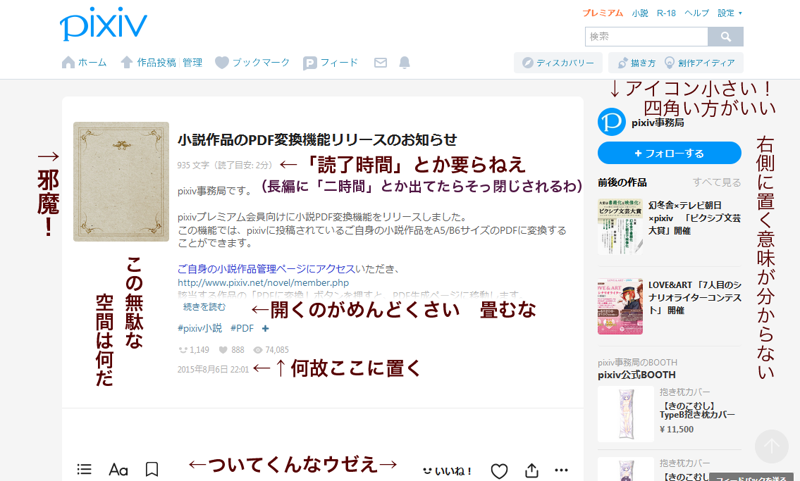
Task: Open the 管理 manage link
Action: coord(192,63)
